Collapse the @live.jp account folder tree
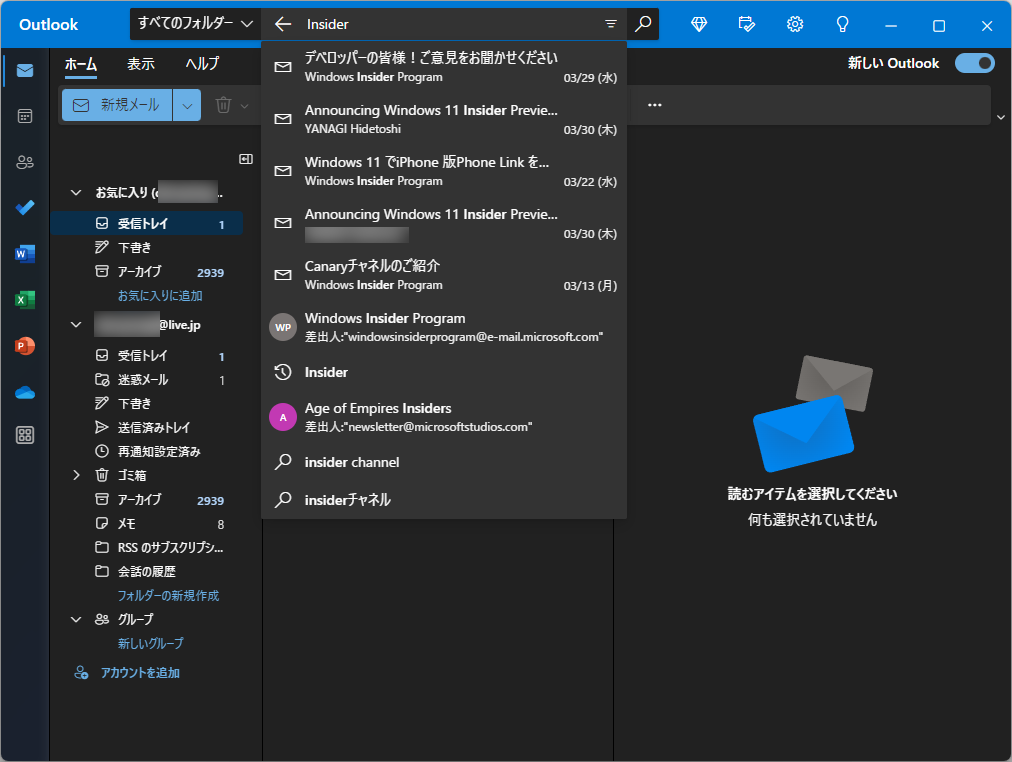1012x762 pixels. [76, 324]
